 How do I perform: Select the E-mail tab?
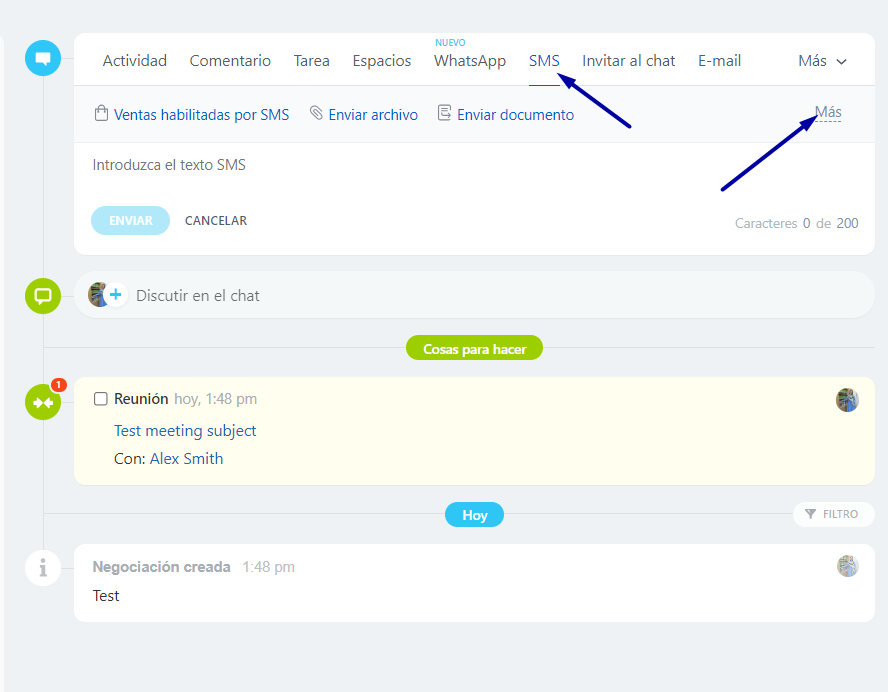[719, 61]
